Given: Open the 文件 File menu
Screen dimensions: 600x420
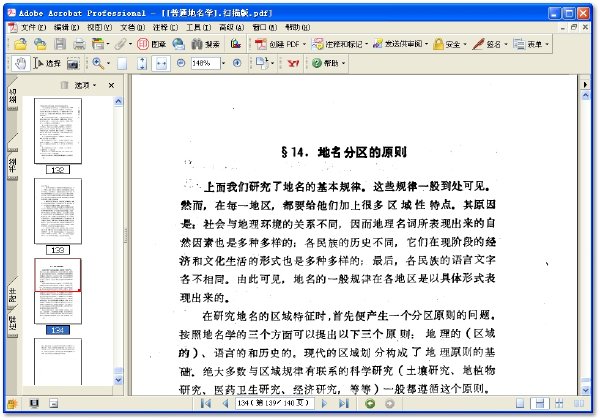Looking at the screenshot, I should coord(33,27).
